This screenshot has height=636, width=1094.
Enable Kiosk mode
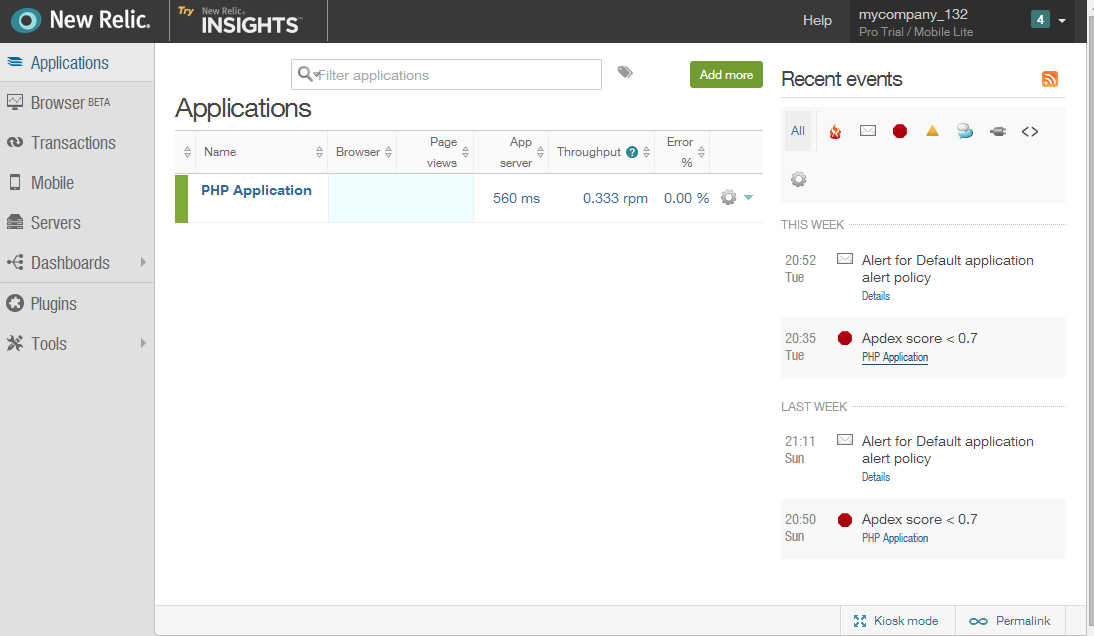(x=896, y=621)
